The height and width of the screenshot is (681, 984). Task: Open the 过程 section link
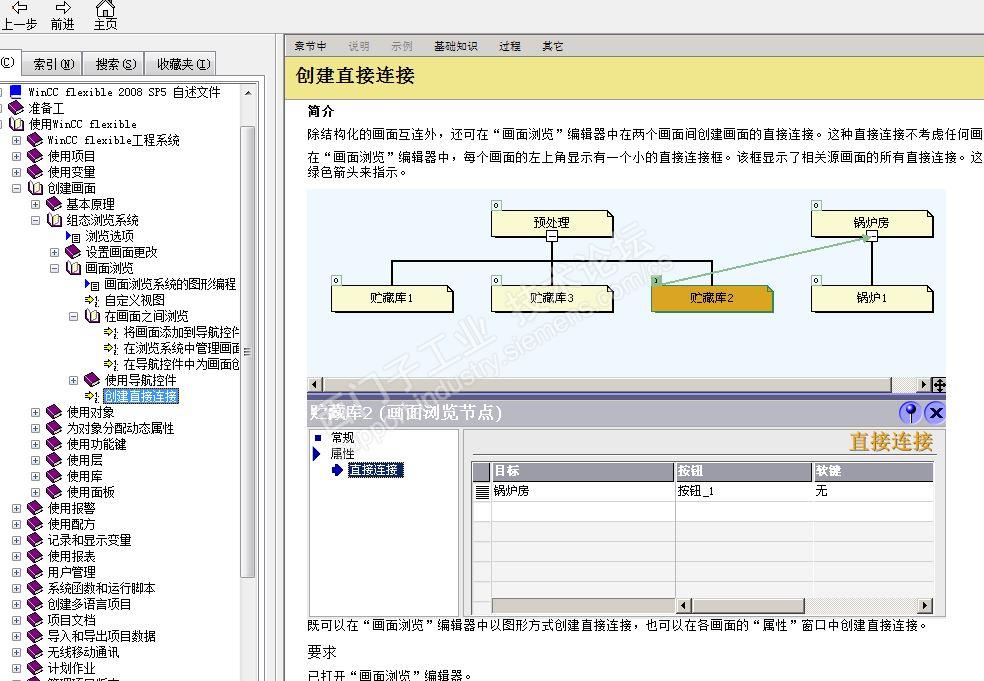[510, 46]
